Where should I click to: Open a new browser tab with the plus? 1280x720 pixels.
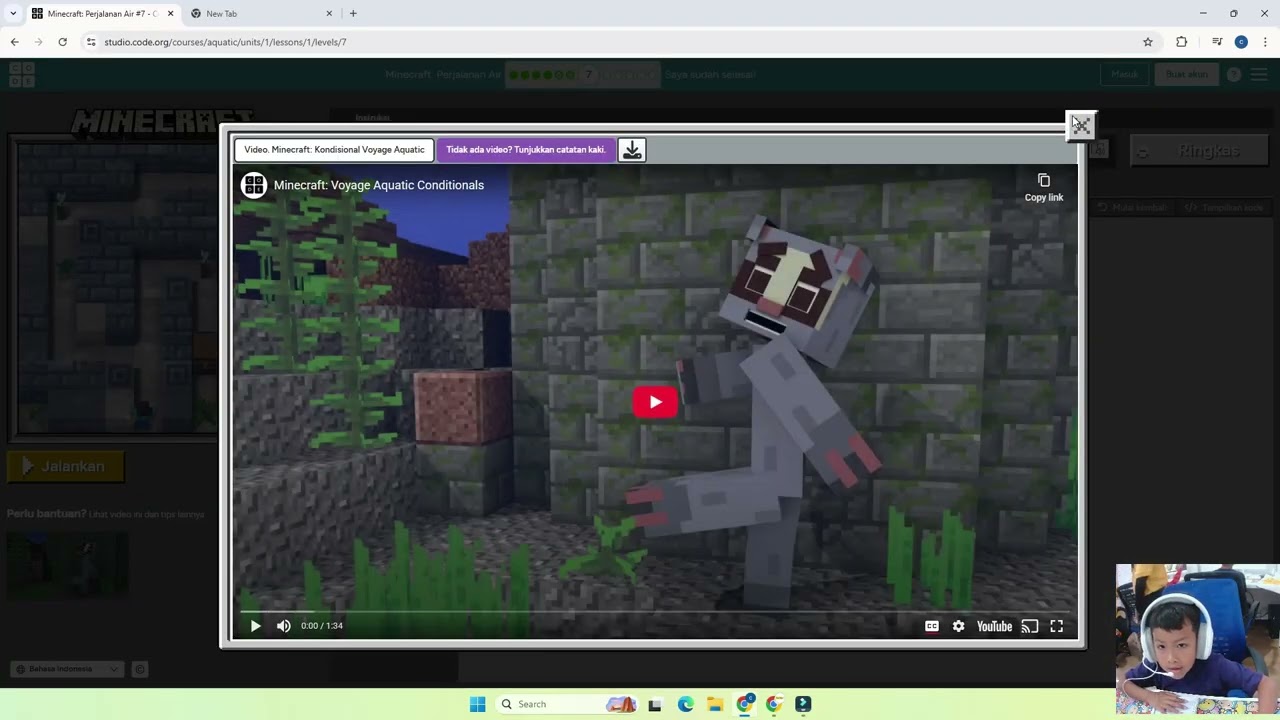point(353,14)
